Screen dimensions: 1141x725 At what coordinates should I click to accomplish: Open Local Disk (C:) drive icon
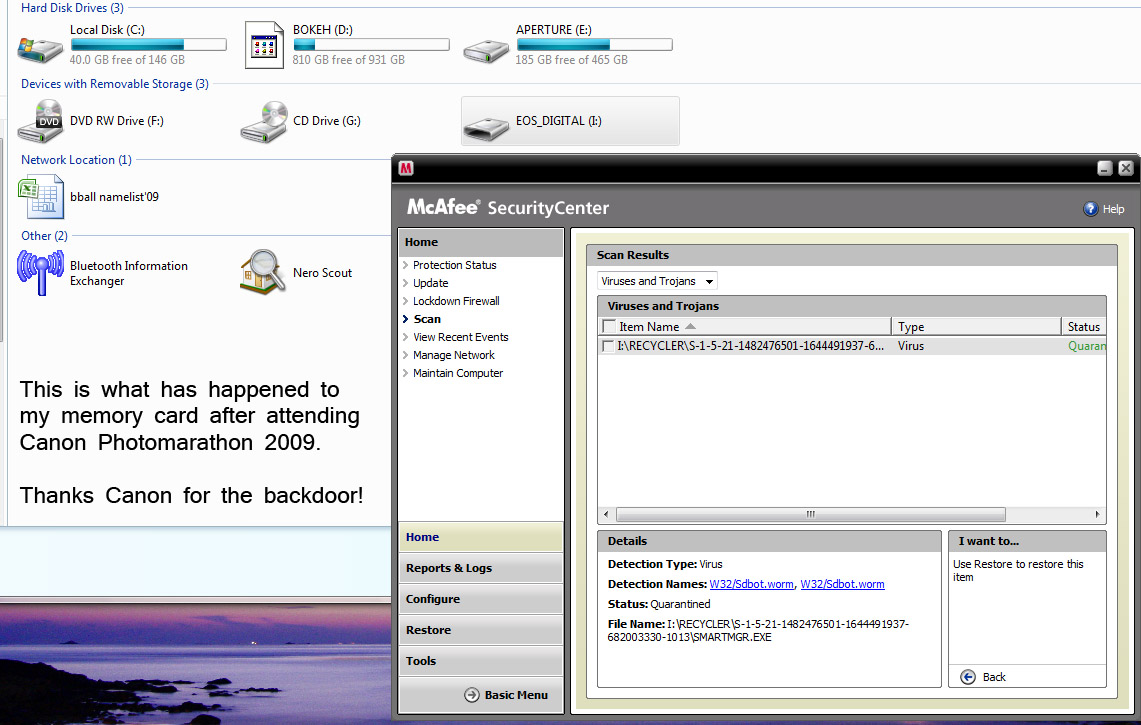[40, 49]
